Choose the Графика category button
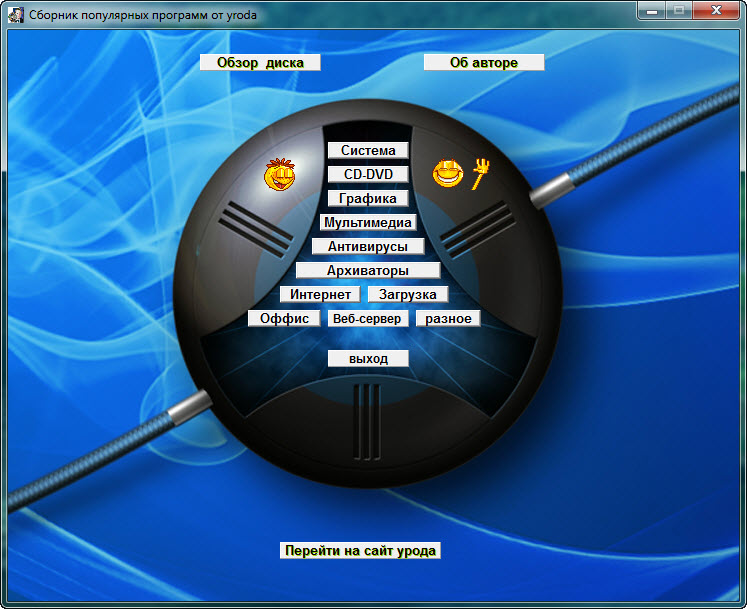This screenshot has width=747, height=609. [368, 198]
